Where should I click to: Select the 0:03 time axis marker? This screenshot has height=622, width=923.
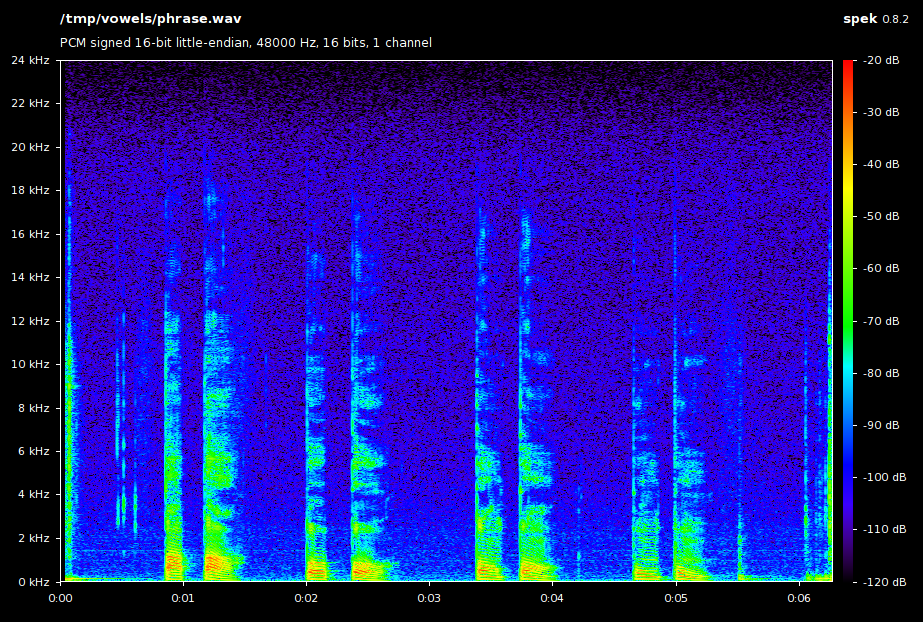tap(429, 598)
